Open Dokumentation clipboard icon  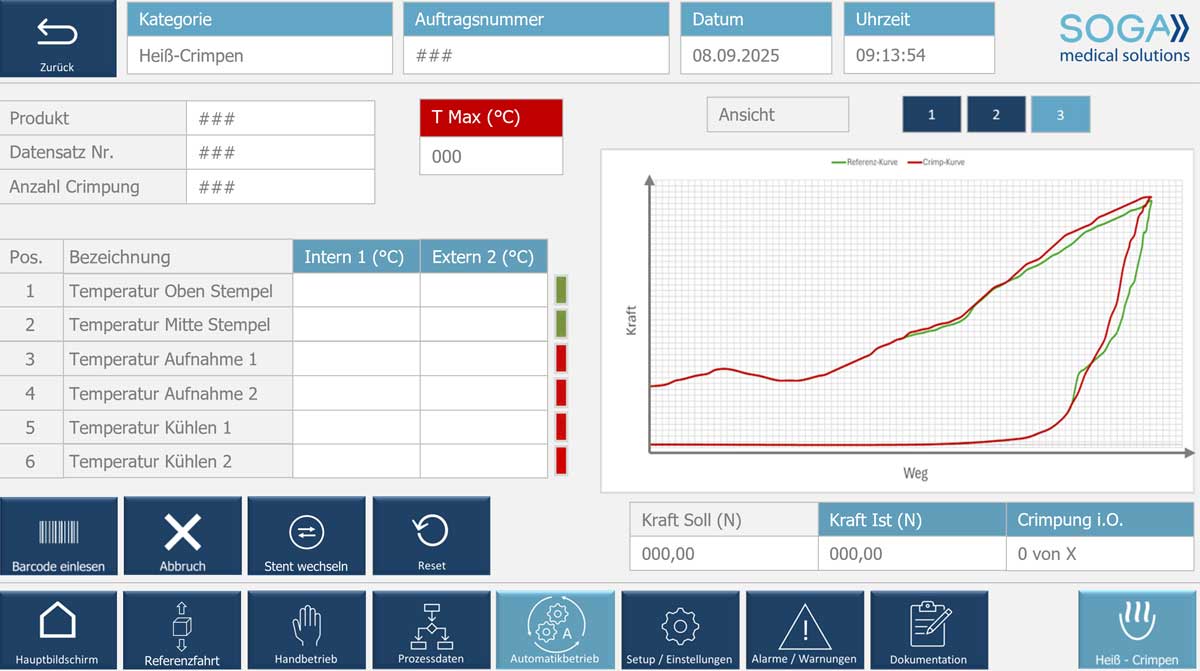(x=929, y=629)
